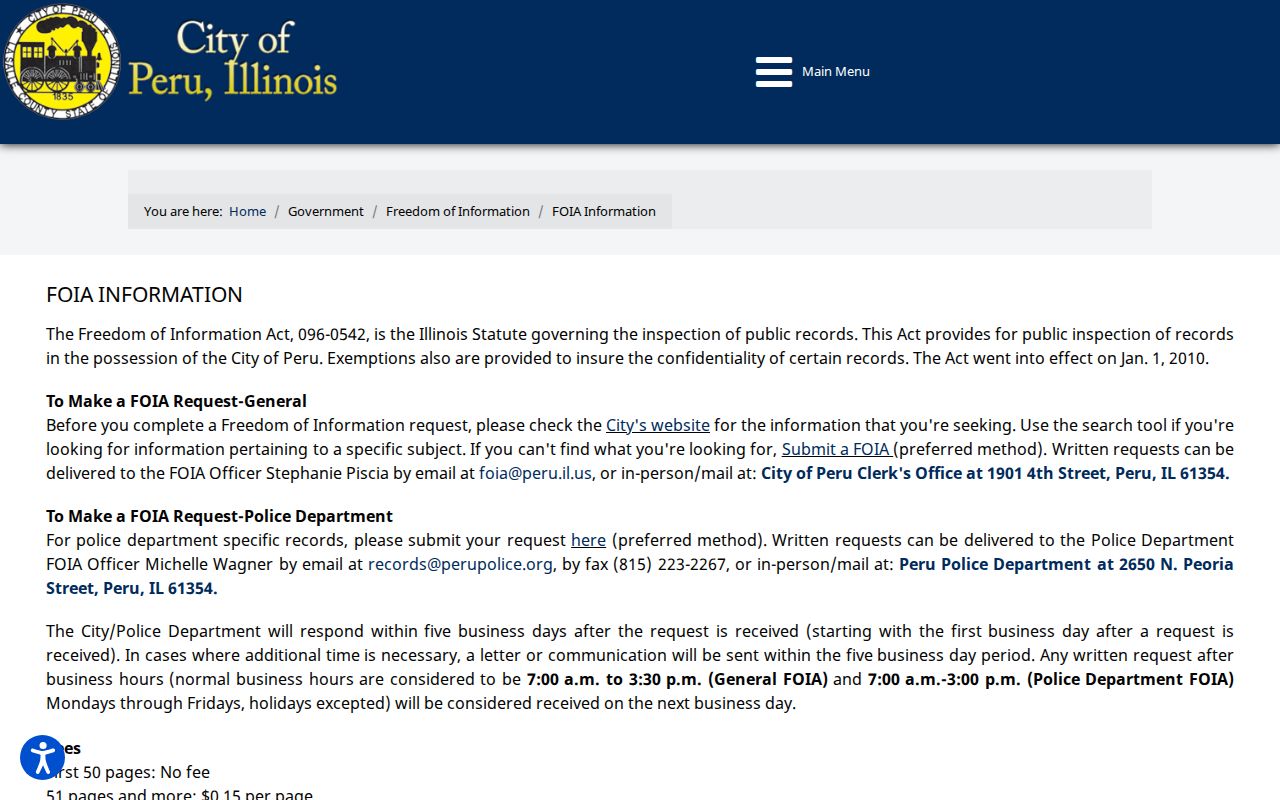Select the Government breadcrumb item
1280x800 pixels.
pos(326,211)
